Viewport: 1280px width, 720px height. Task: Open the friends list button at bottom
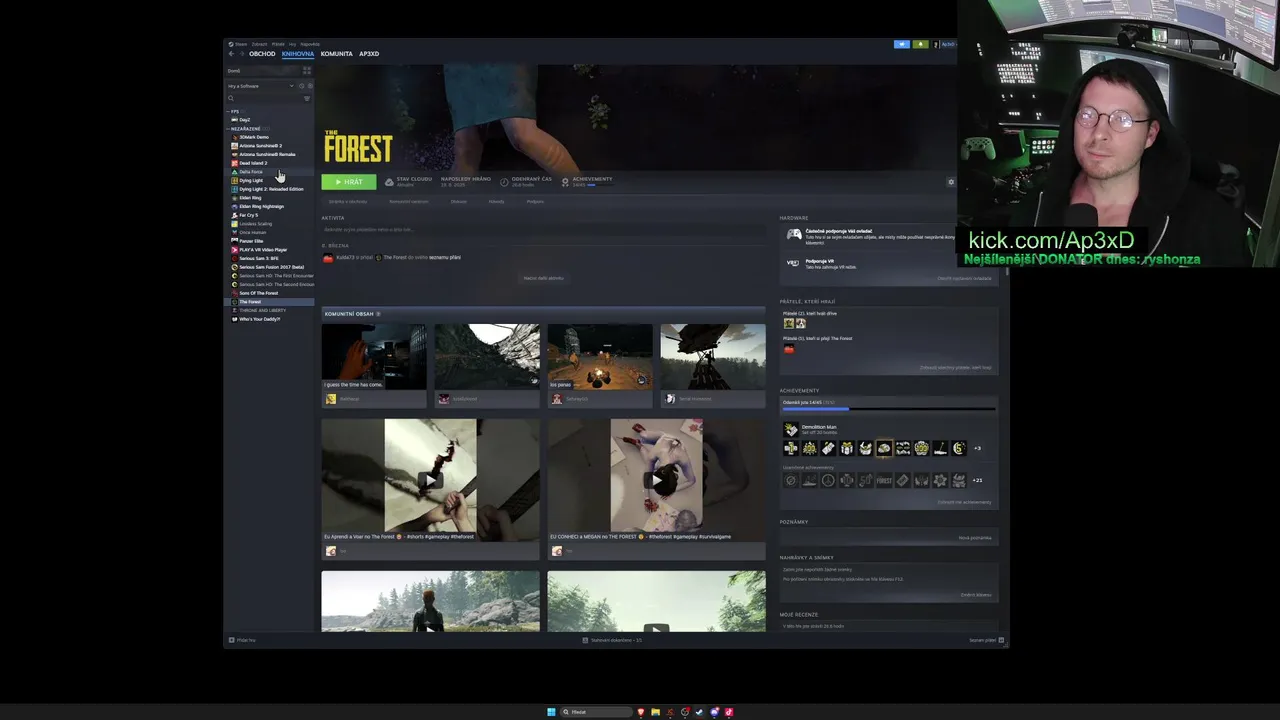pos(986,640)
